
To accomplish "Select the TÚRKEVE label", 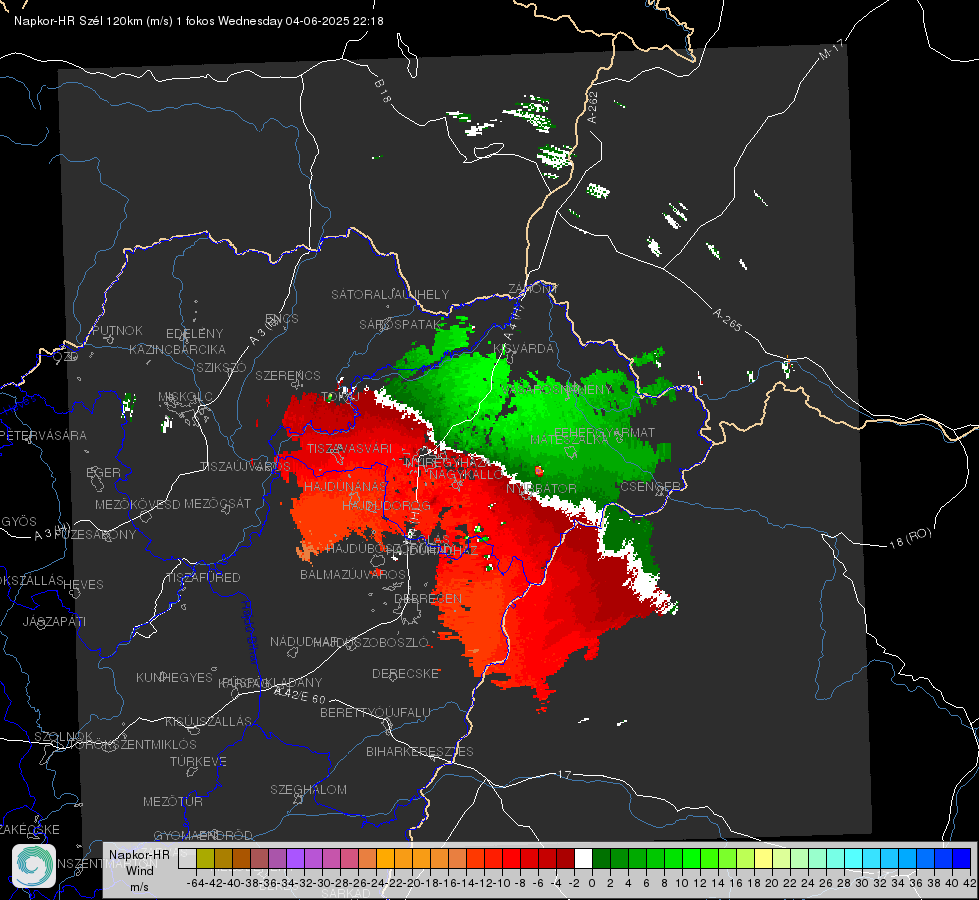I will (198, 761).
